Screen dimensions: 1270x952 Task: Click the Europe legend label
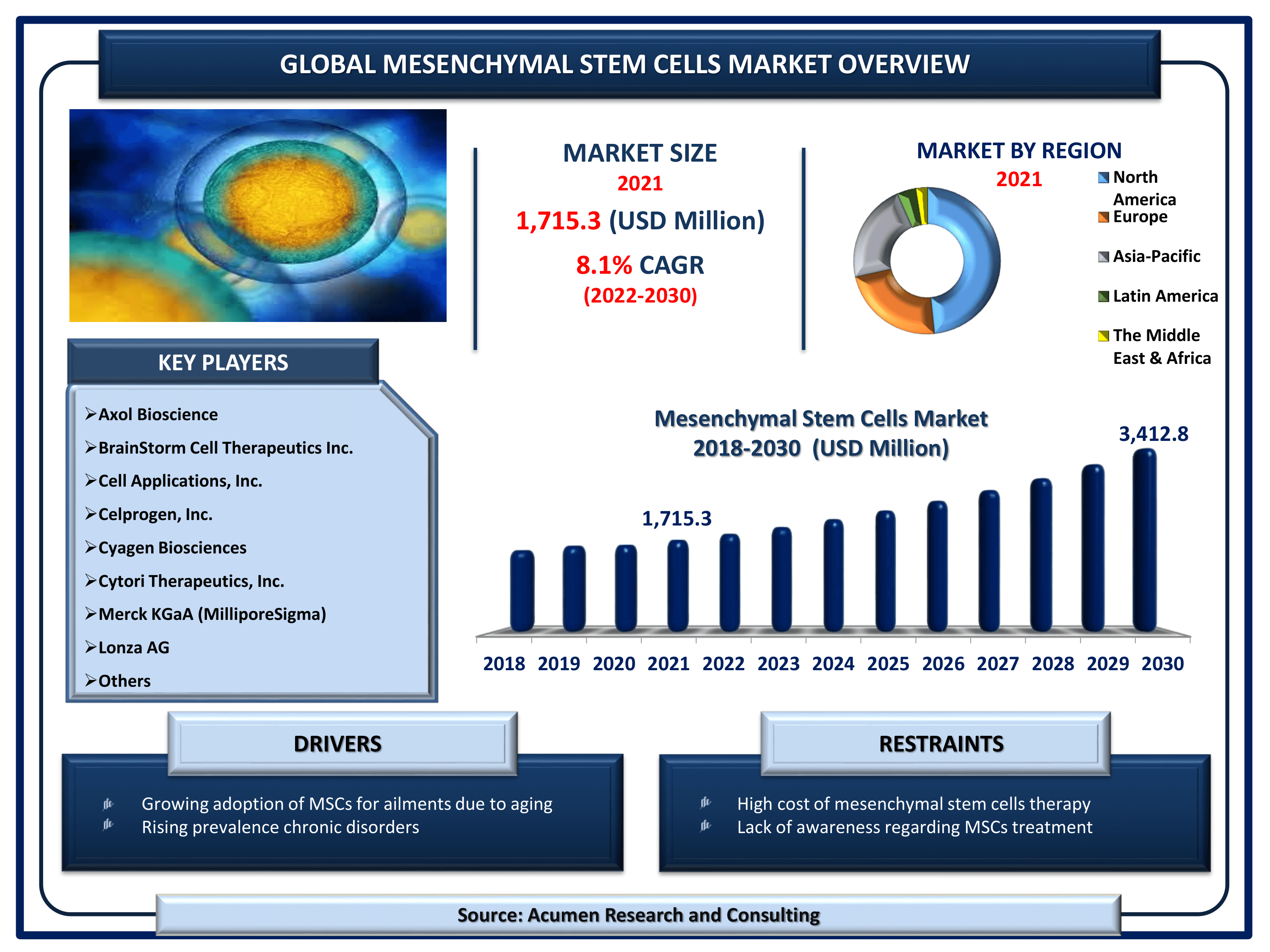coord(1140,217)
